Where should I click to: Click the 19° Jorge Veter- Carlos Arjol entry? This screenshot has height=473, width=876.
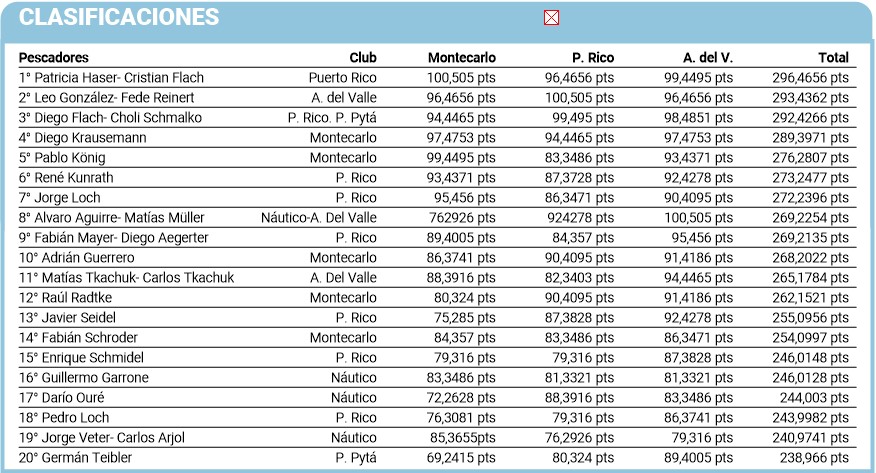[102, 438]
